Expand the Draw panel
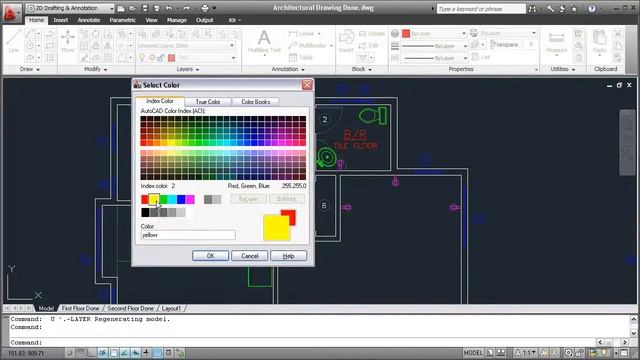 tap(29, 69)
